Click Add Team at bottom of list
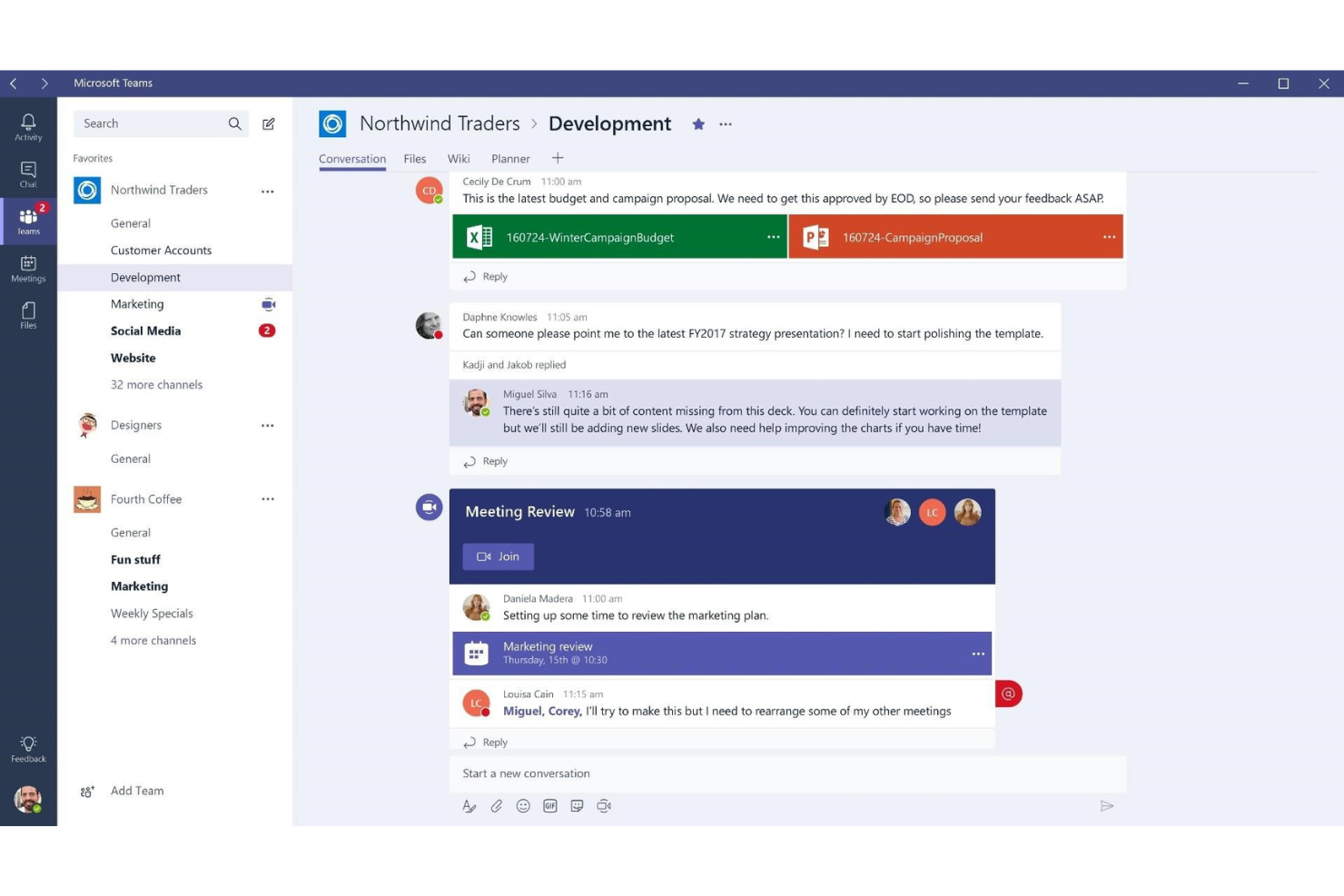Viewport: 1344px width, 896px height. point(136,791)
